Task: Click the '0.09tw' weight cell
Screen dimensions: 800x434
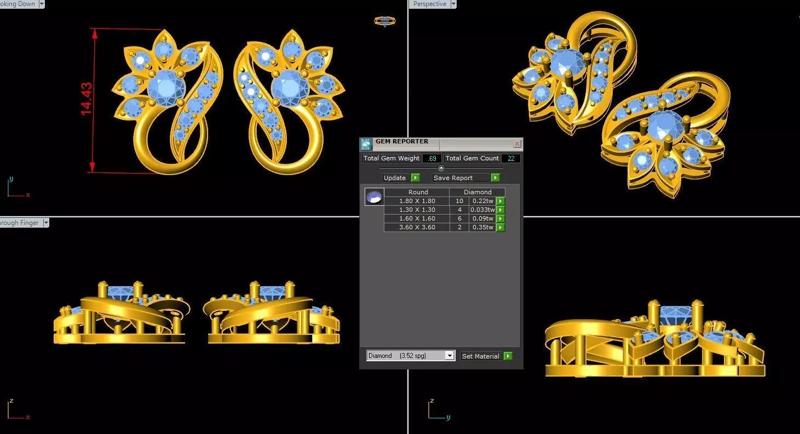Action: (x=483, y=218)
